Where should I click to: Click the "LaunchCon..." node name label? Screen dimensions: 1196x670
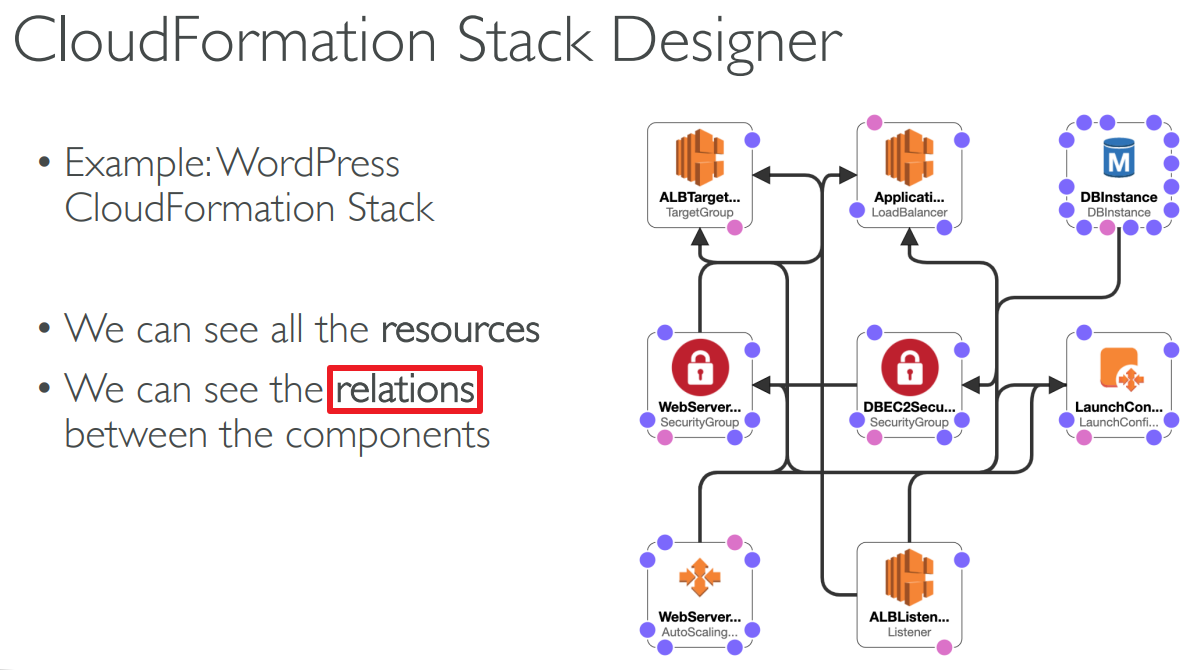[x=1119, y=408]
